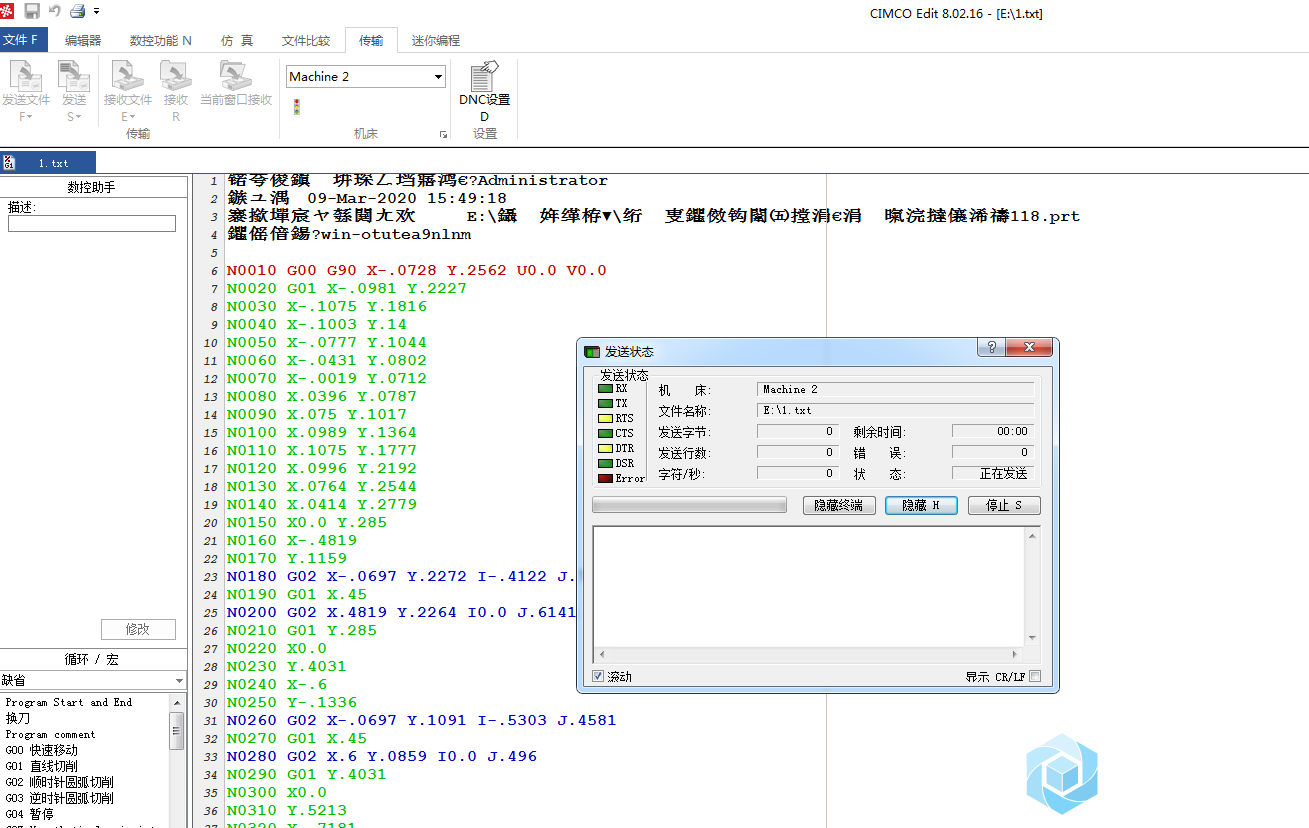
Task: Click the 当前窗口接收 icon
Action: click(x=236, y=77)
